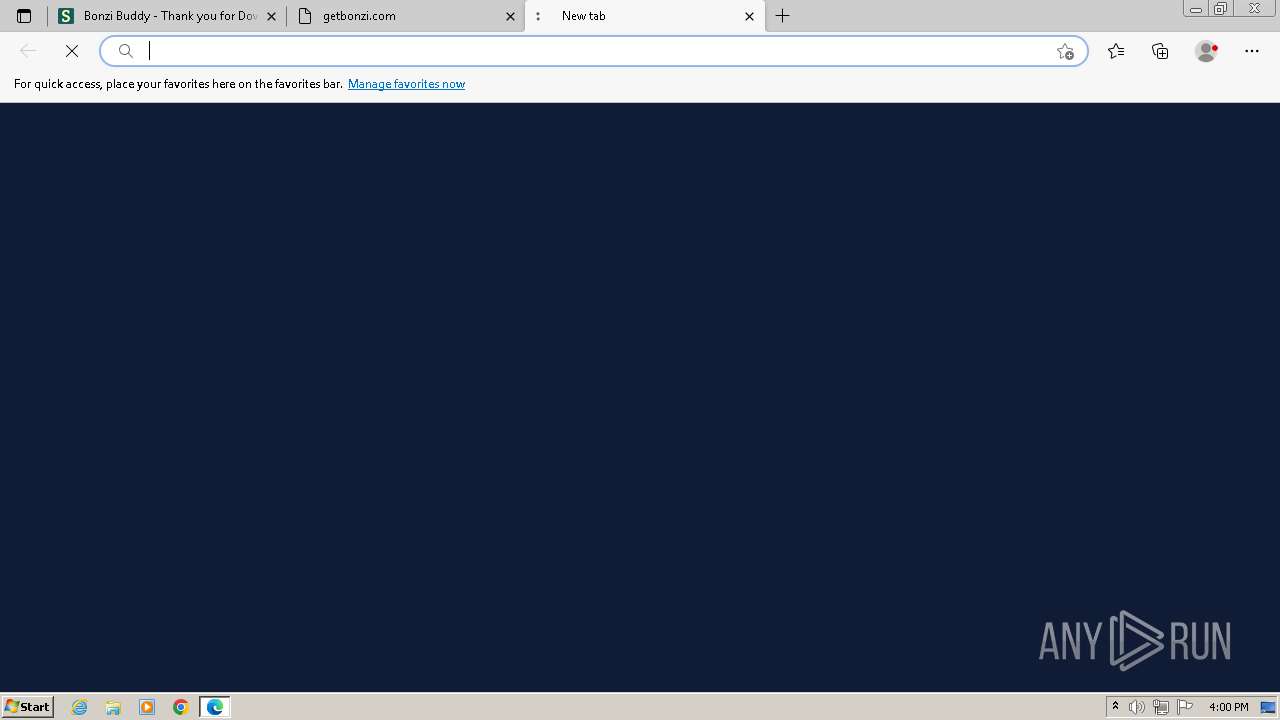Select the Microsoft Edge taskbar button
1280x720 pixels.
pyautogui.click(x=215, y=707)
